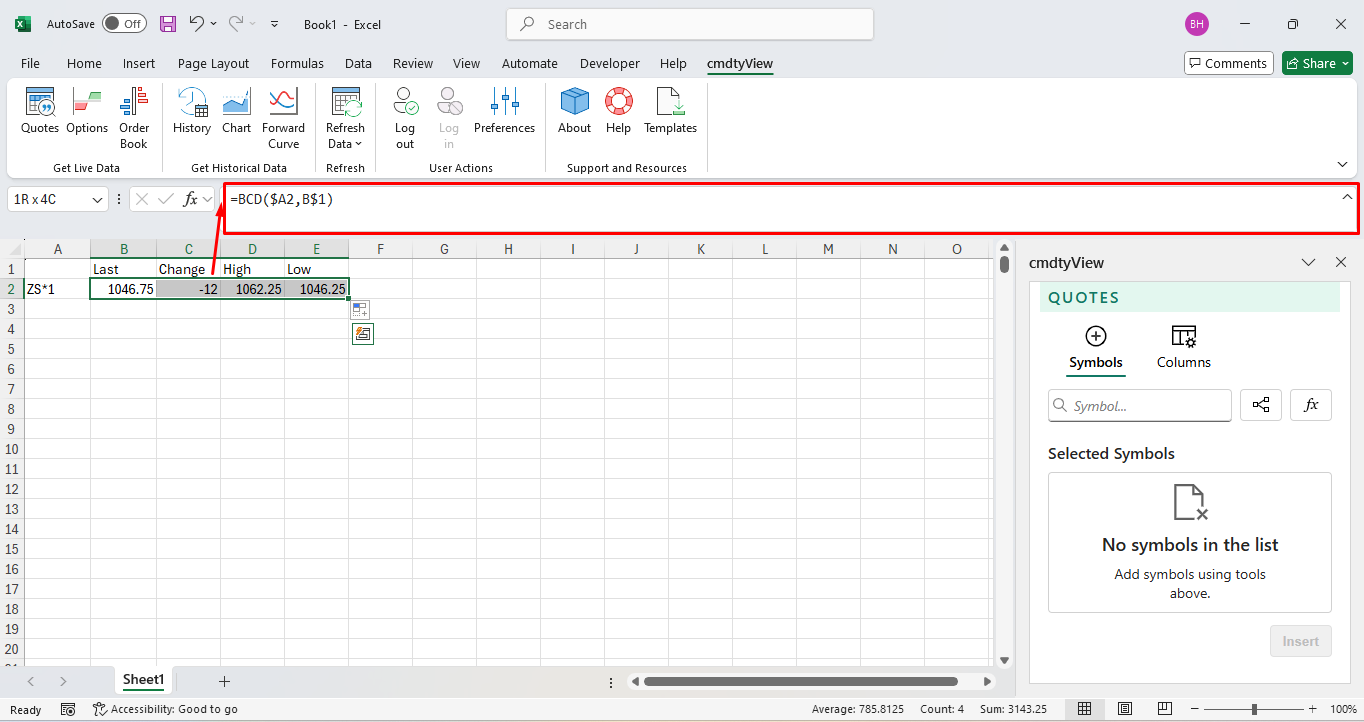Switch to Page Layout view in status bar
The width and height of the screenshot is (1364, 722).
click(1124, 709)
